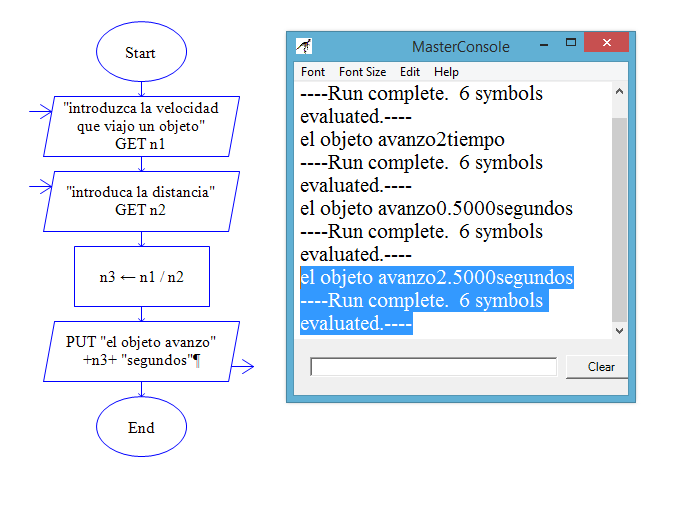Click the scrollbar up arrow
This screenshot has height=505, width=688.
[620, 92]
